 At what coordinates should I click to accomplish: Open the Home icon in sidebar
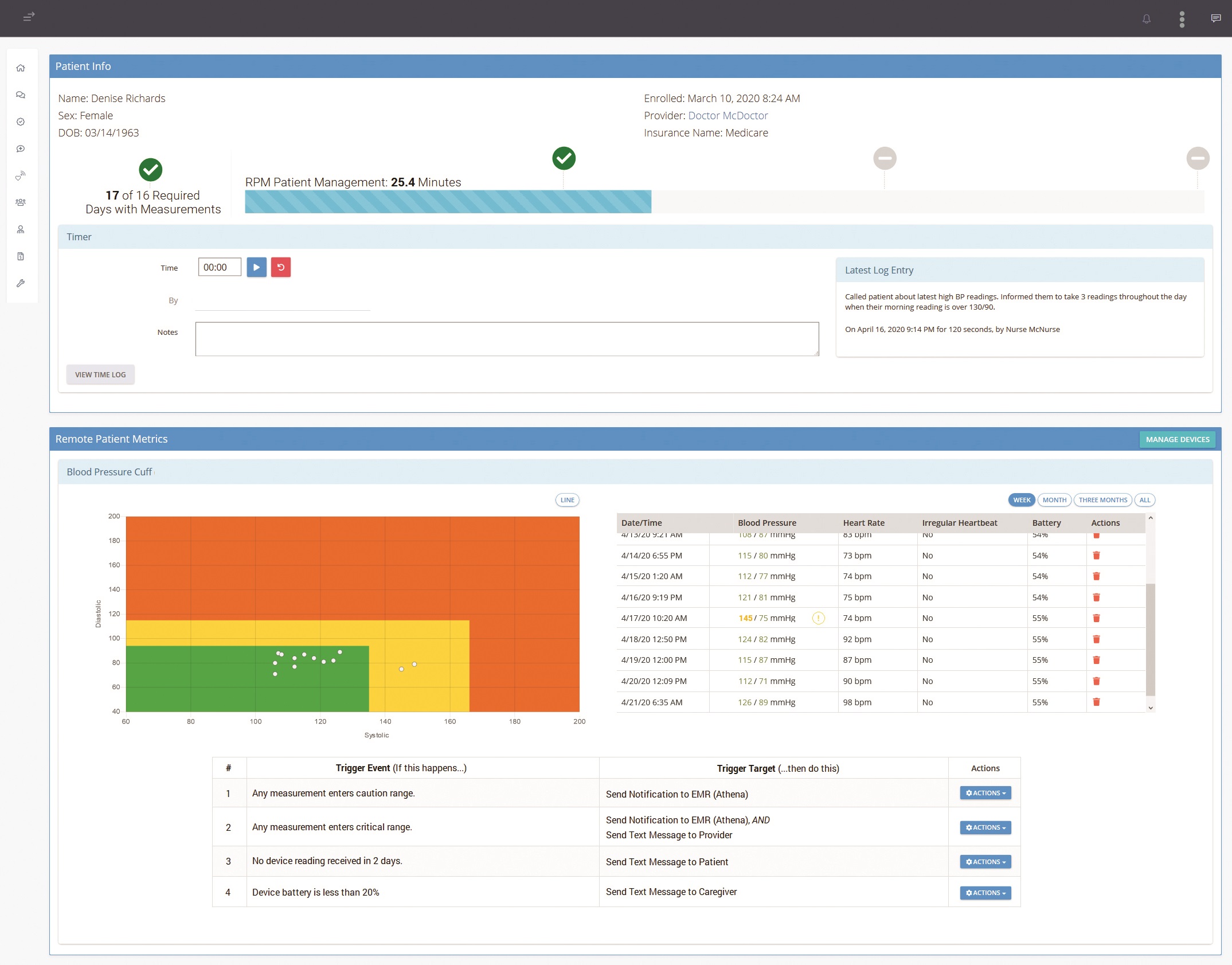[x=21, y=68]
